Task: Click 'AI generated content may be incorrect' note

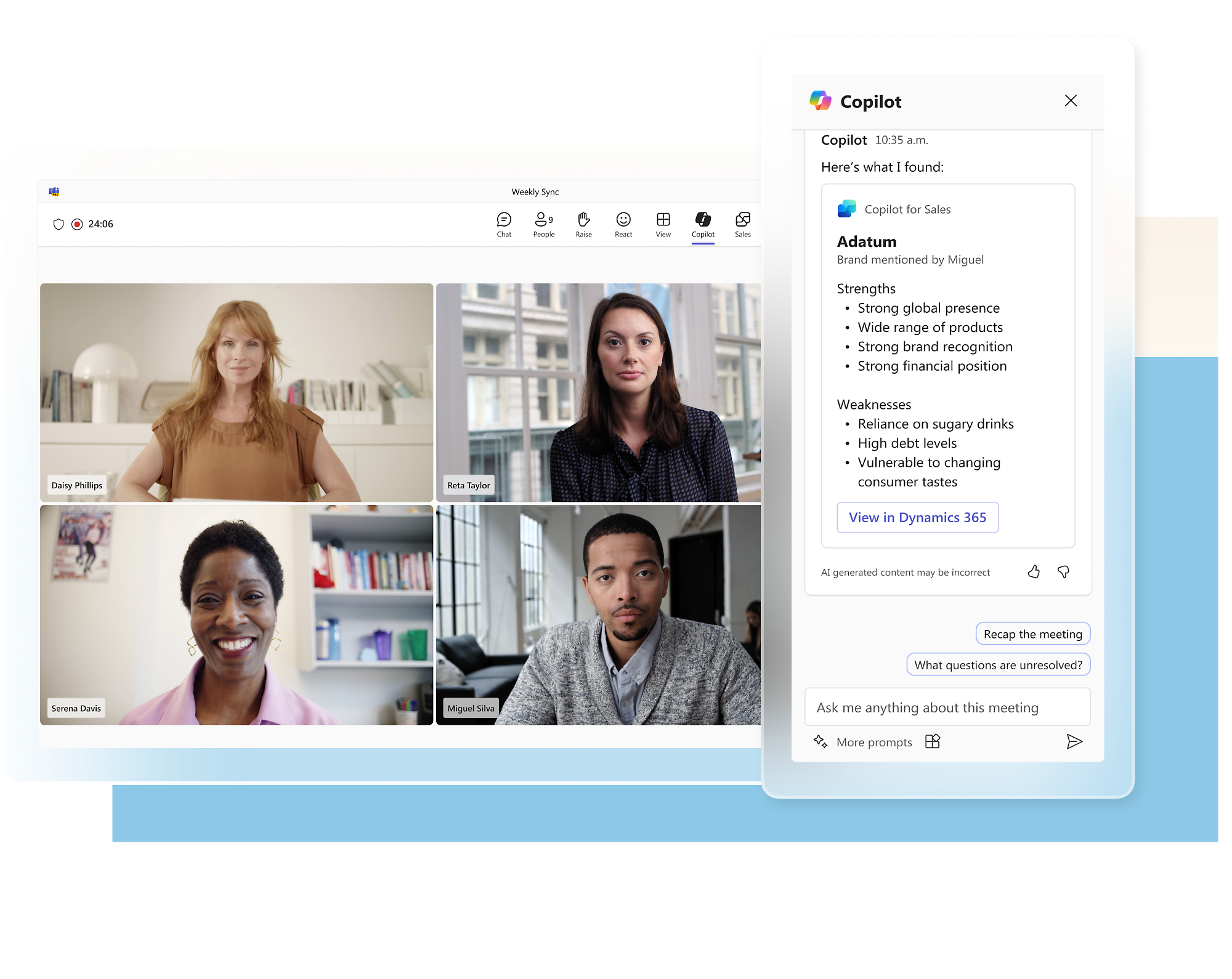Action: (x=906, y=573)
